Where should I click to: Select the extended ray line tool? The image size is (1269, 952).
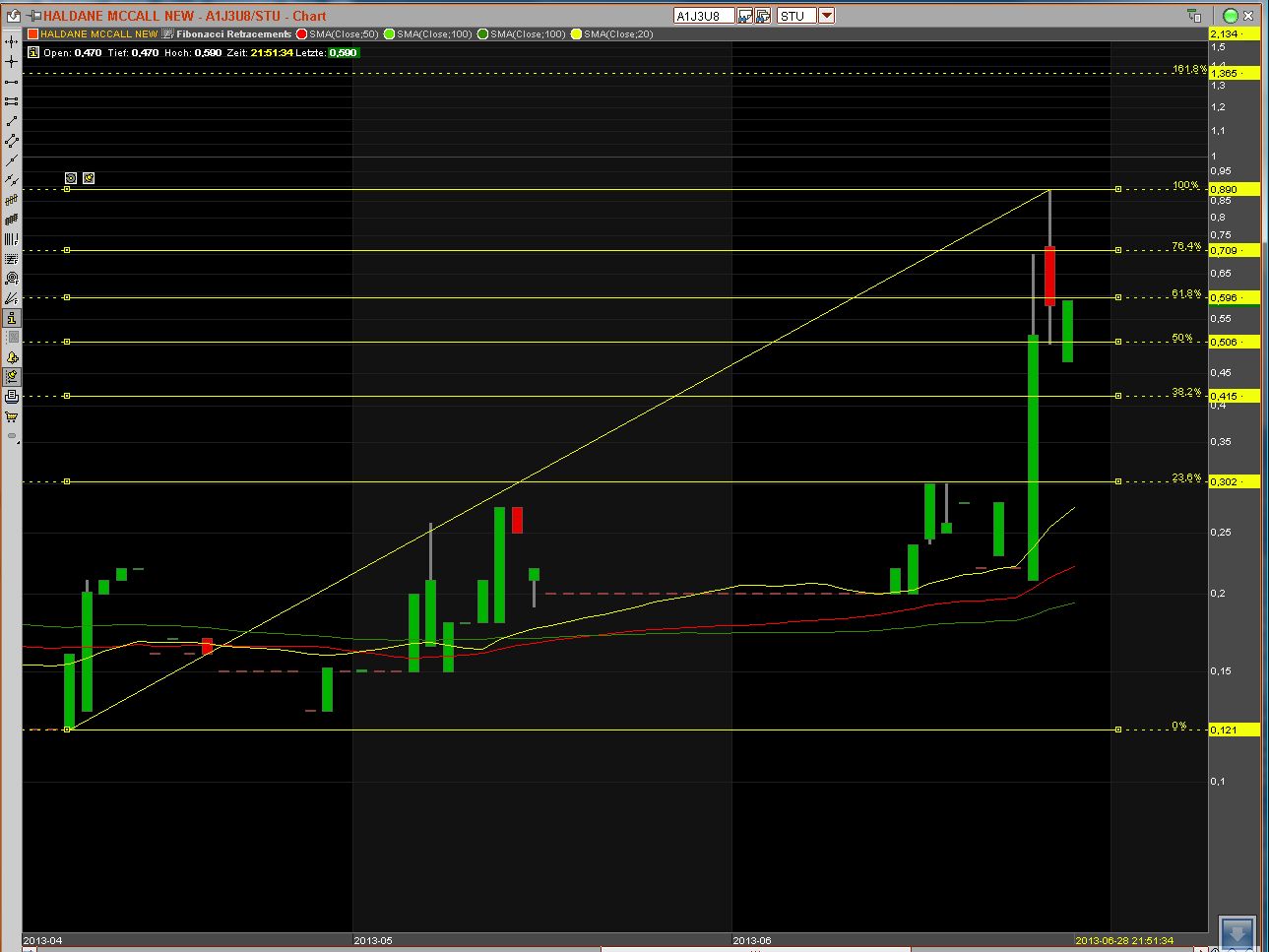[x=12, y=160]
